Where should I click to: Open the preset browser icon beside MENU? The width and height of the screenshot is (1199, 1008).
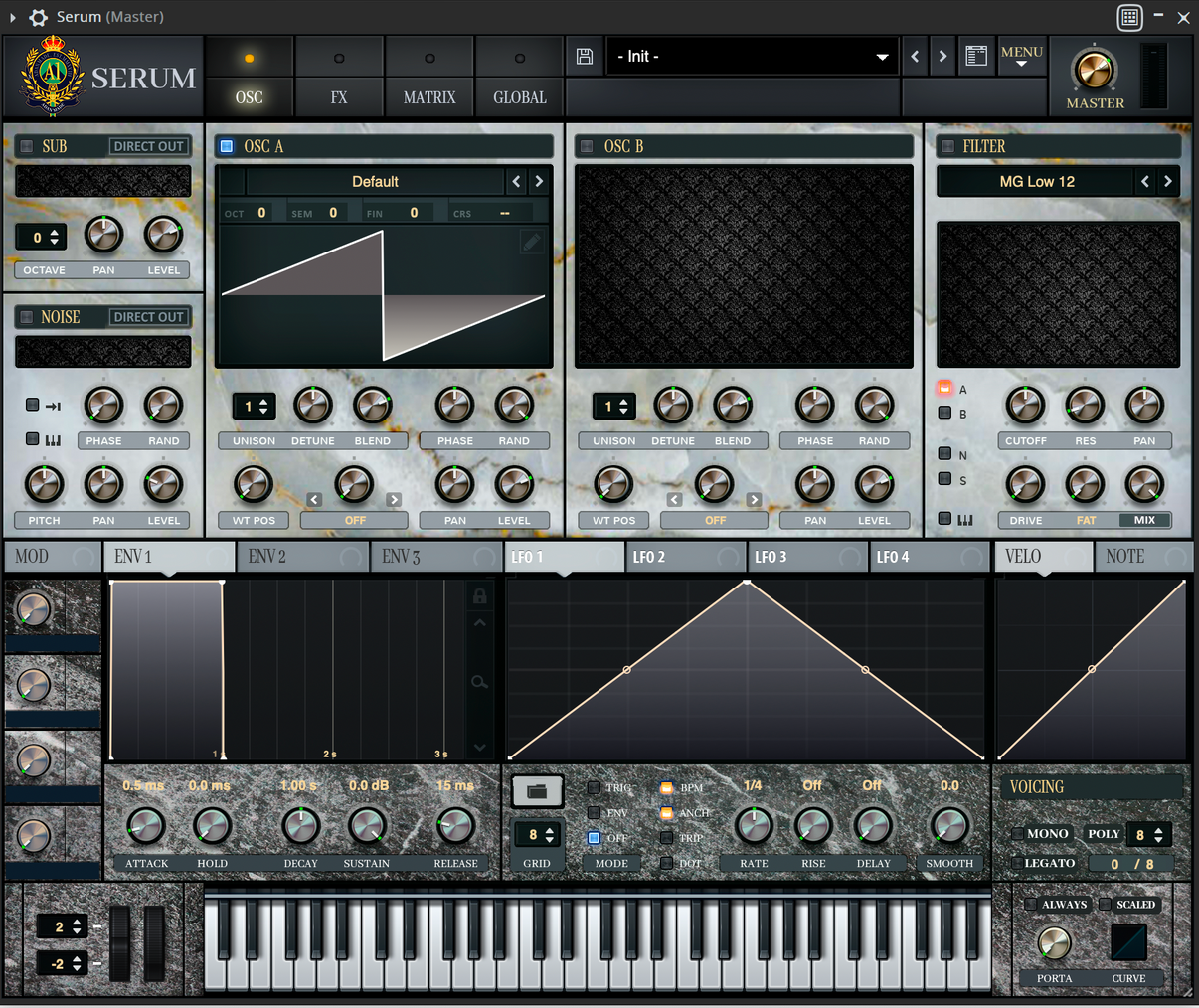click(976, 56)
